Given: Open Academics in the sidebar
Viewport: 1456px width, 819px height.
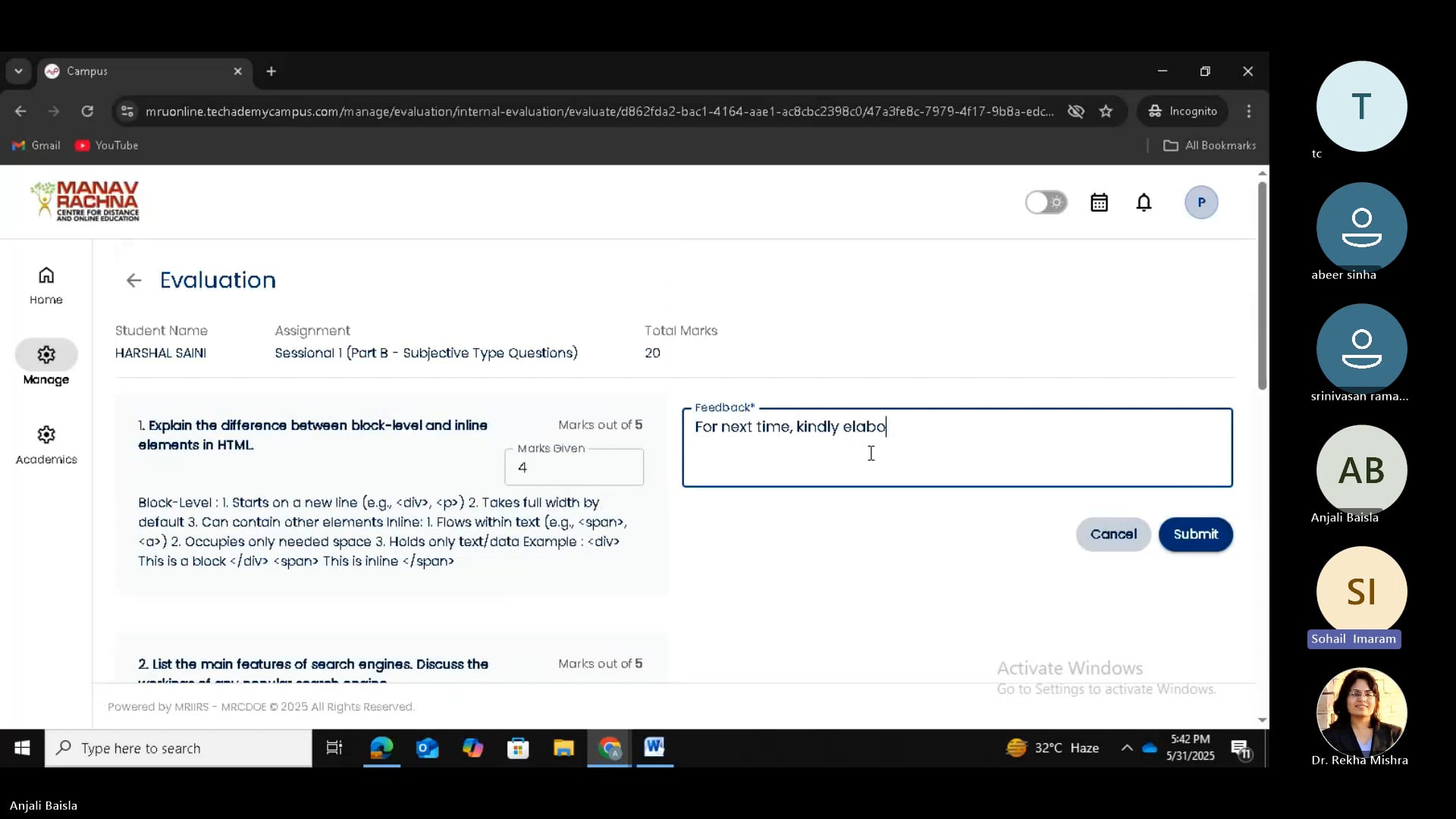Looking at the screenshot, I should (46, 444).
